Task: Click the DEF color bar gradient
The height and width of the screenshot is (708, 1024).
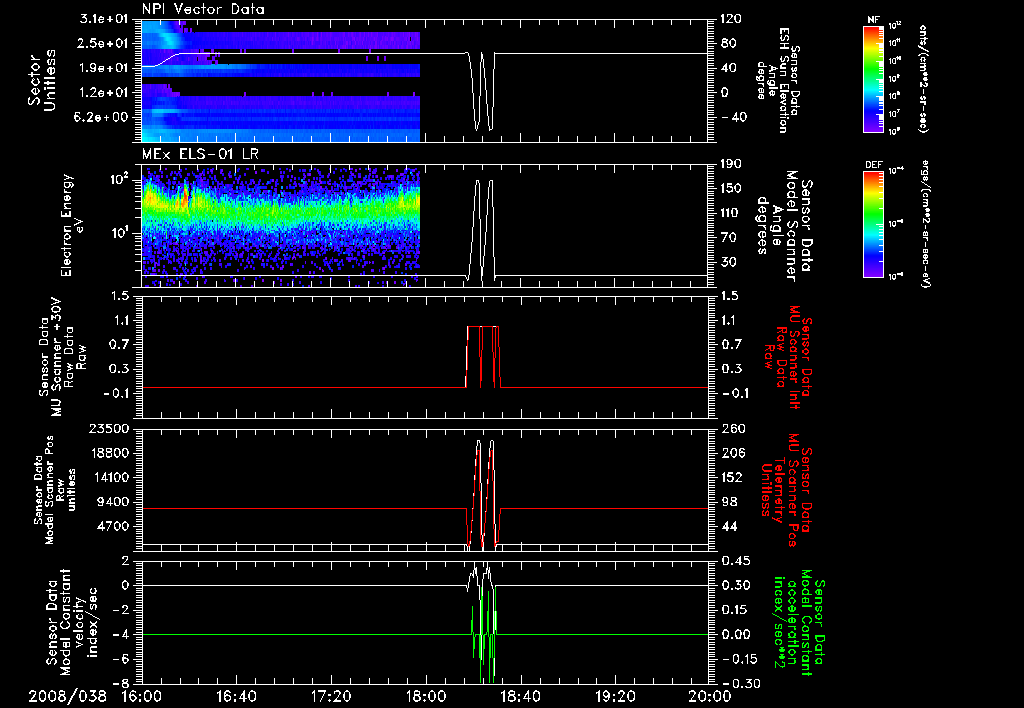Action: point(874,224)
